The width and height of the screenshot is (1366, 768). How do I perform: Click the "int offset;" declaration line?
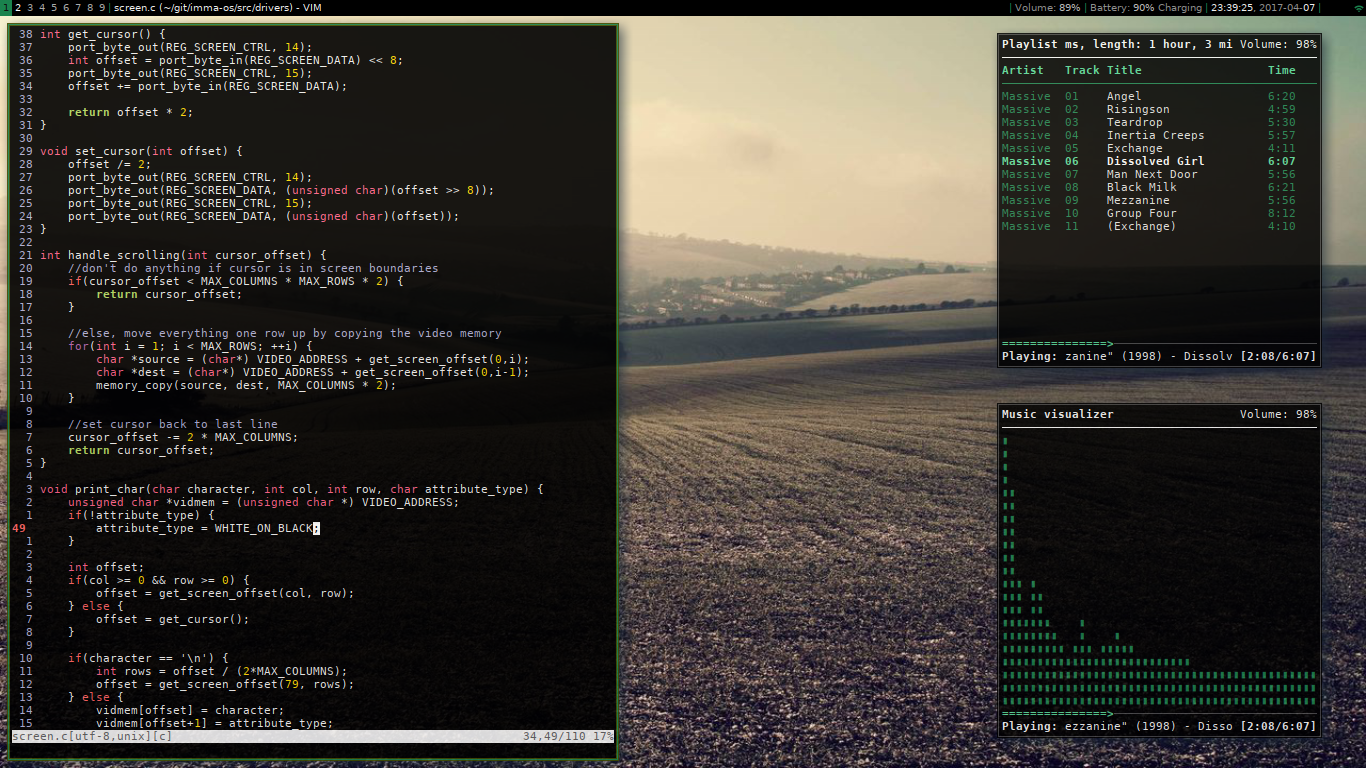point(106,567)
